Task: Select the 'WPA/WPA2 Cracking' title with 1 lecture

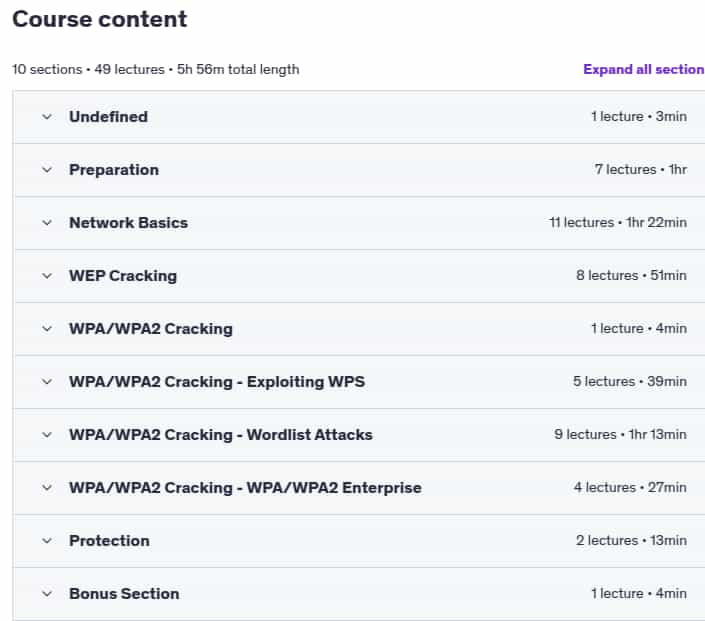Action: click(151, 329)
